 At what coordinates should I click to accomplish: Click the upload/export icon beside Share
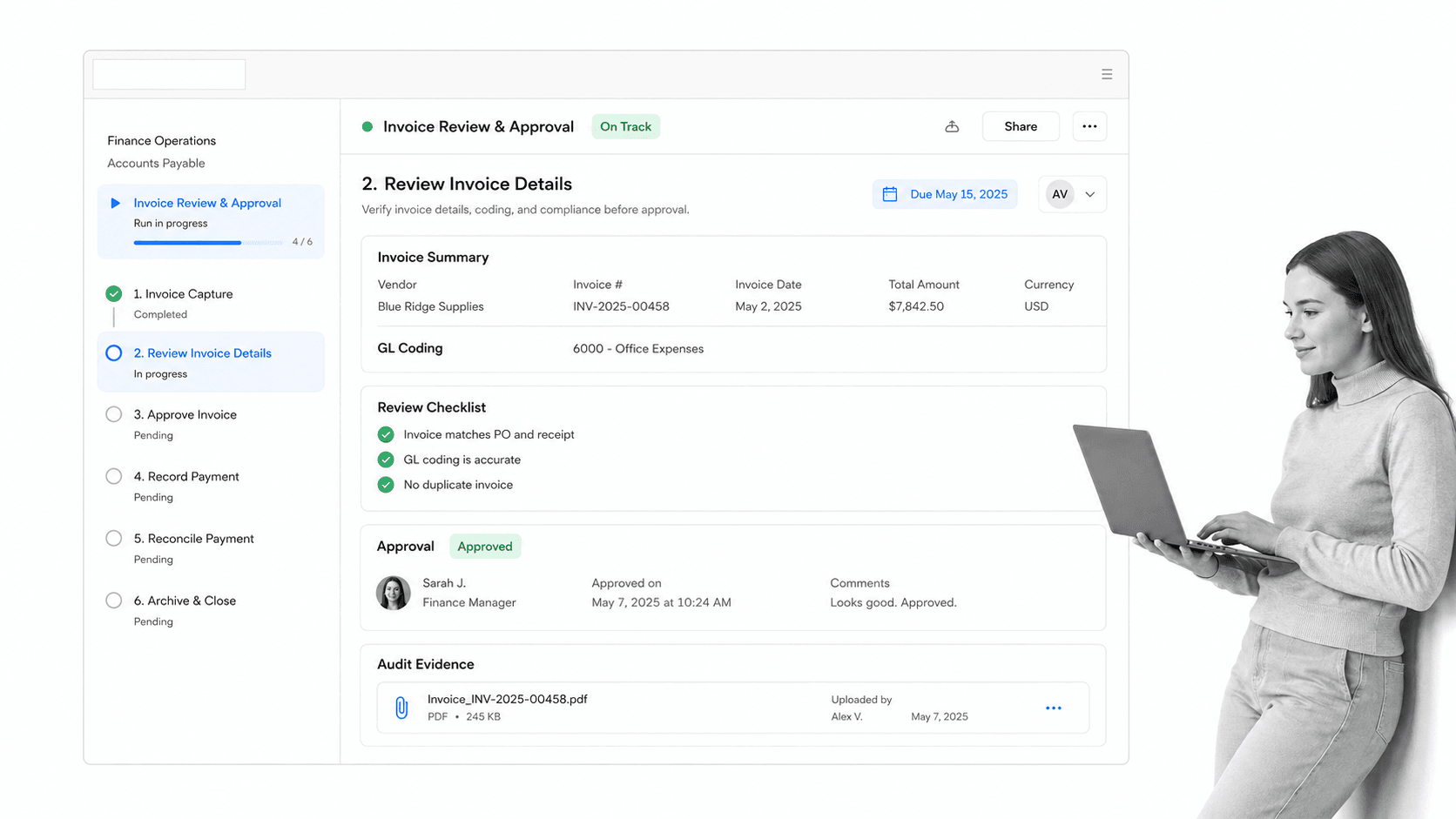[x=952, y=126]
